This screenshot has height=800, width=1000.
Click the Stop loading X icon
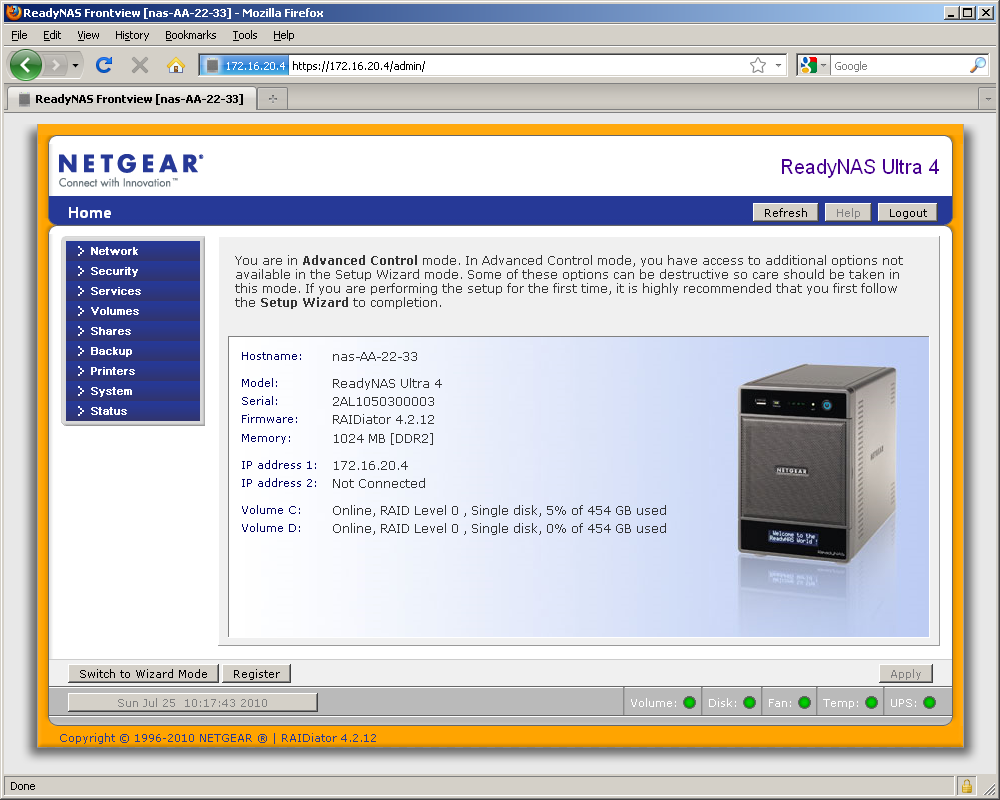point(140,65)
